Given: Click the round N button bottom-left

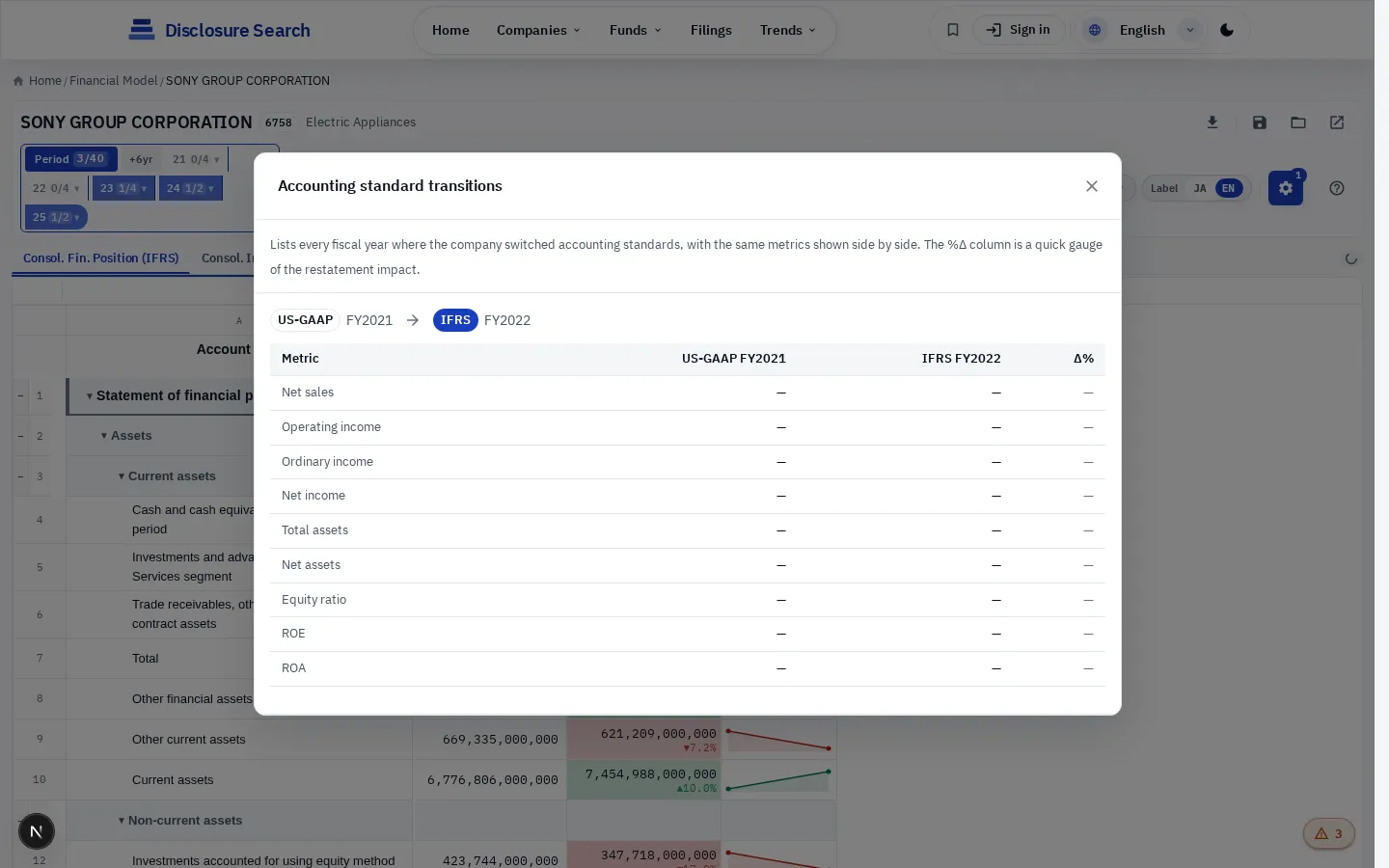Looking at the screenshot, I should 37,831.
